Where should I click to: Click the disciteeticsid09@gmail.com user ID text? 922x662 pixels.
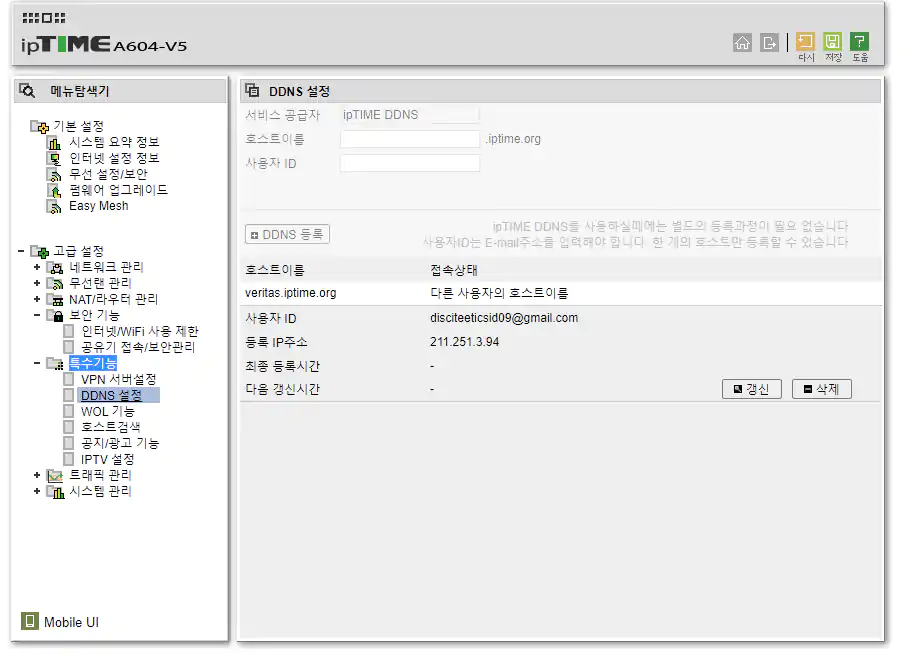point(504,318)
